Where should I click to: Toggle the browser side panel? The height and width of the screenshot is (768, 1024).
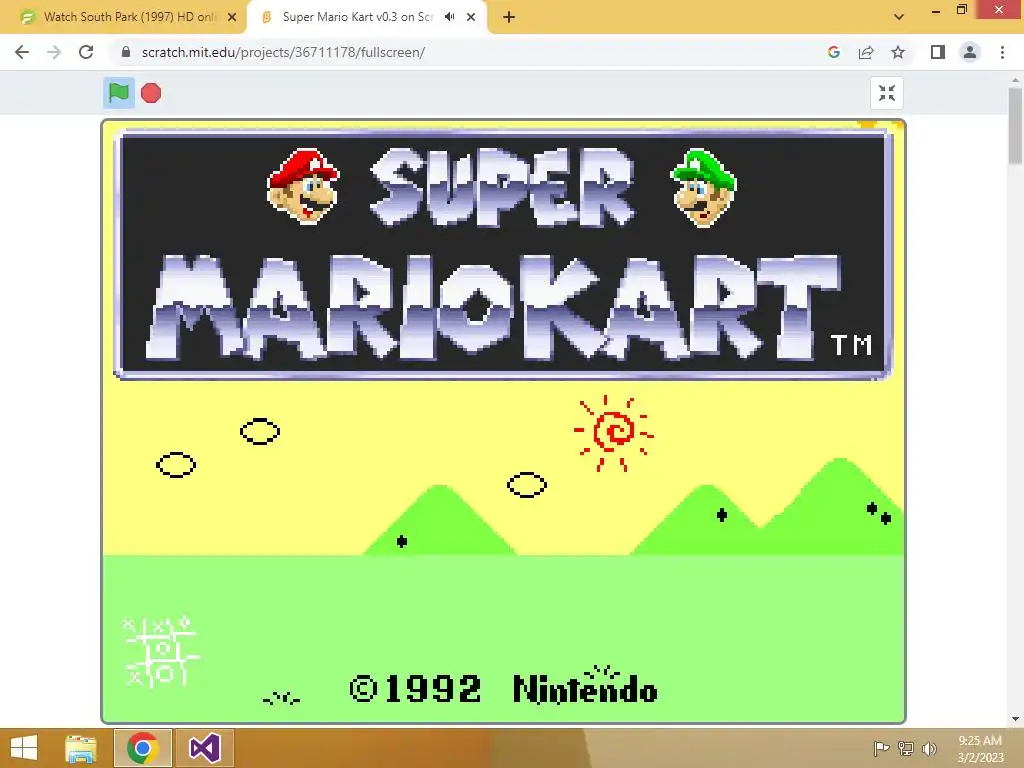(x=938, y=52)
